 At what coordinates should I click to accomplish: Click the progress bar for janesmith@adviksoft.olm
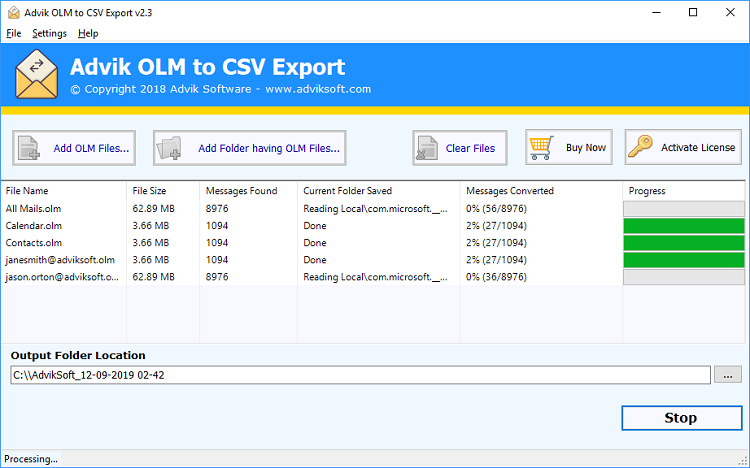coord(684,260)
